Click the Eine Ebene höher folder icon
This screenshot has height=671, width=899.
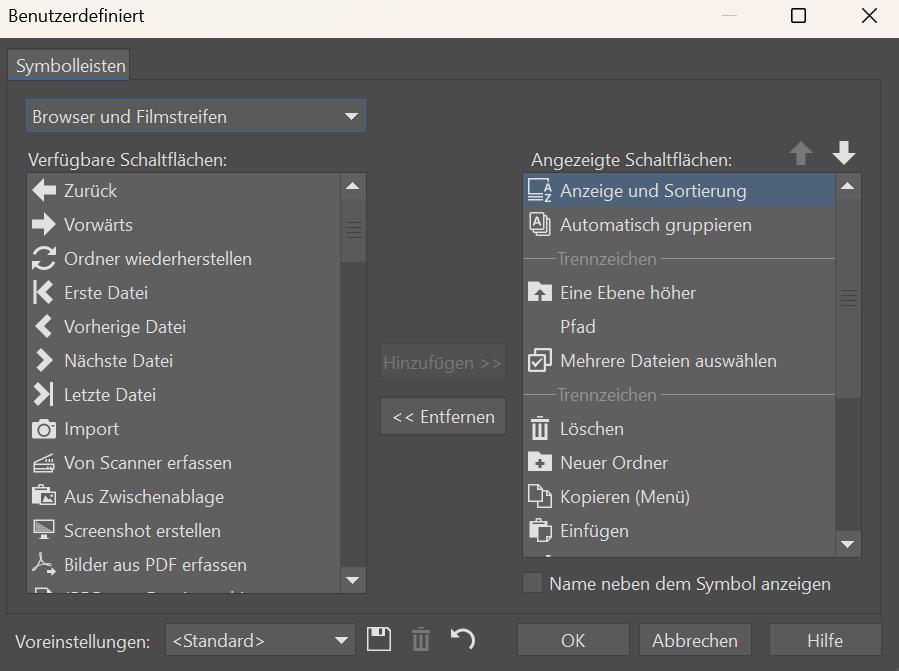tap(540, 292)
